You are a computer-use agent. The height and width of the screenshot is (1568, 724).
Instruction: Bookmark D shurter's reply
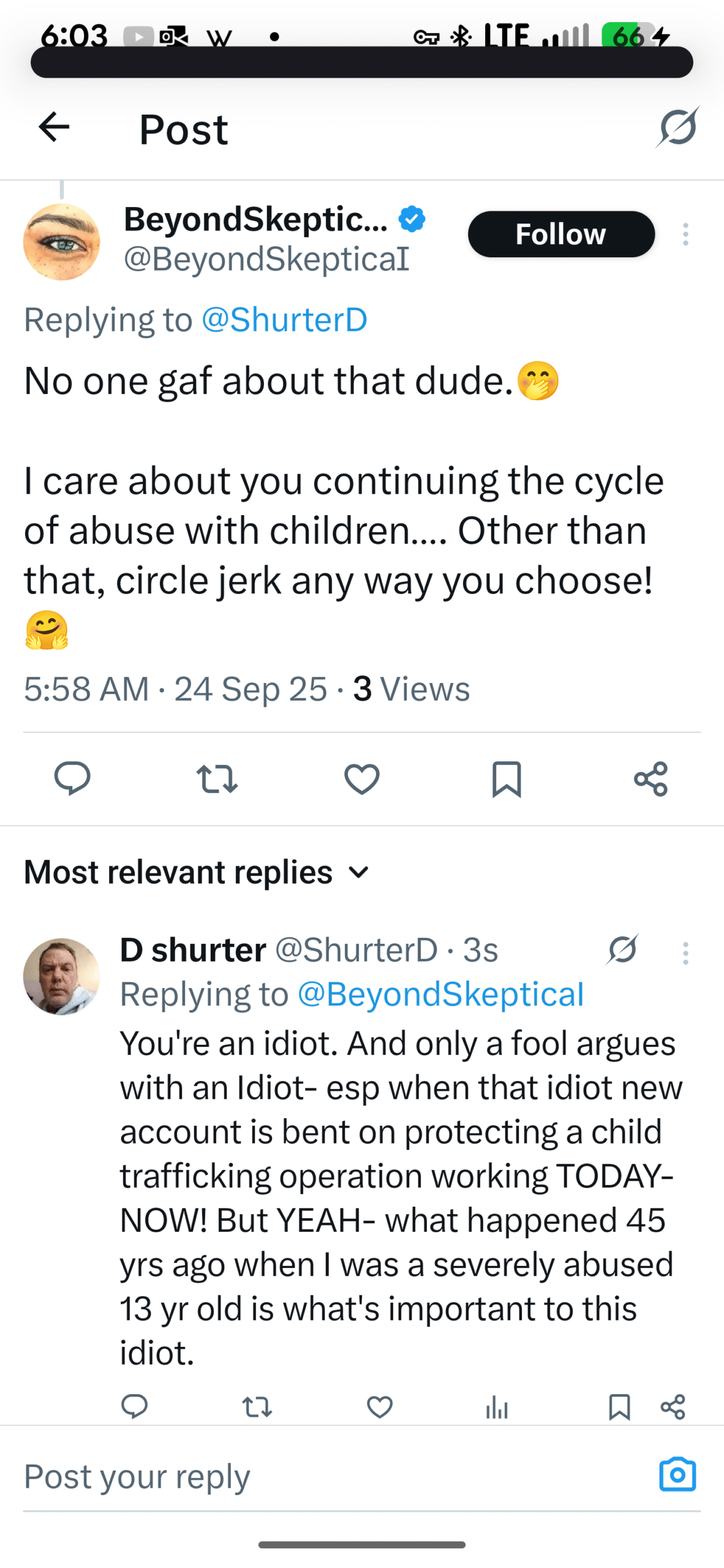pos(619,1407)
